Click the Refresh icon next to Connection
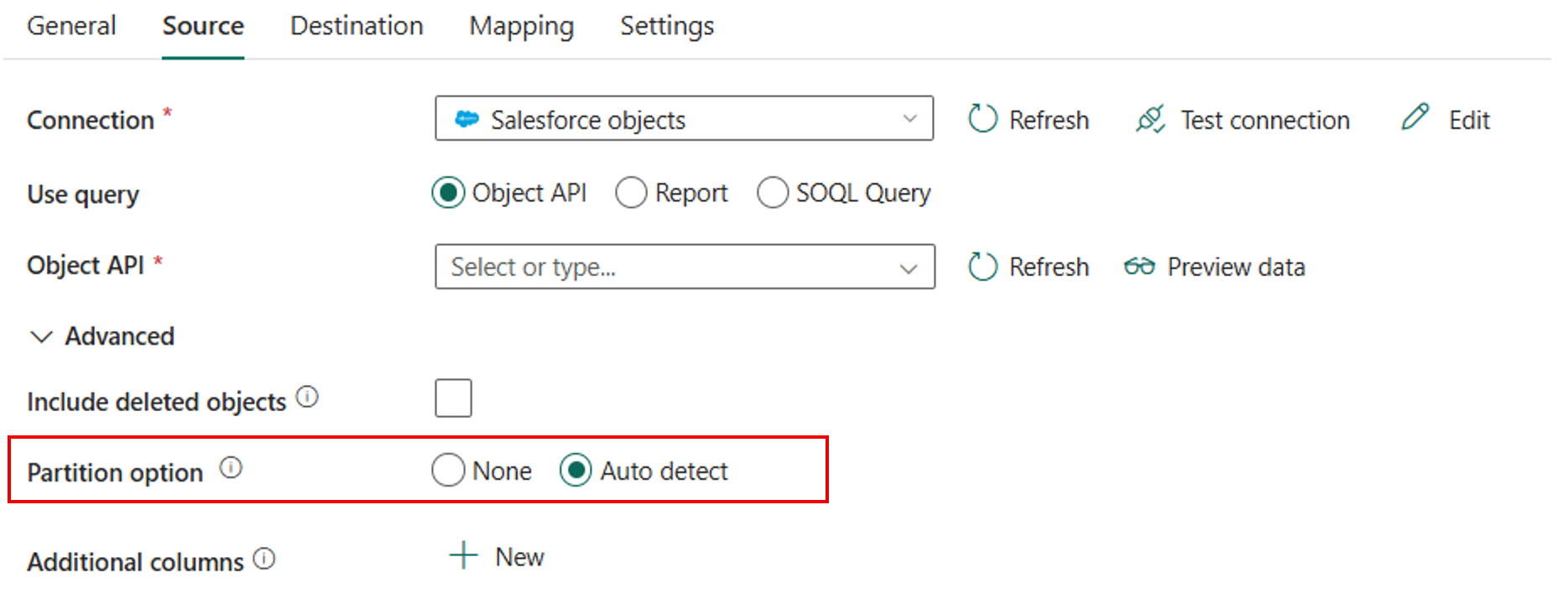The height and width of the screenshot is (609, 1568). (x=982, y=119)
